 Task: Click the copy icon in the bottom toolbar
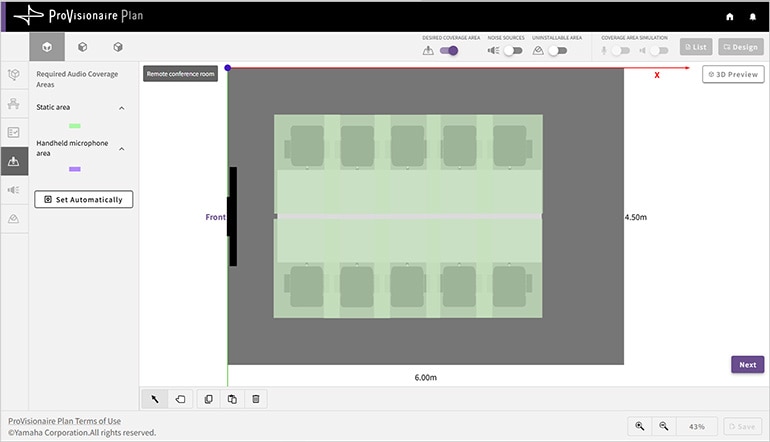(x=209, y=399)
